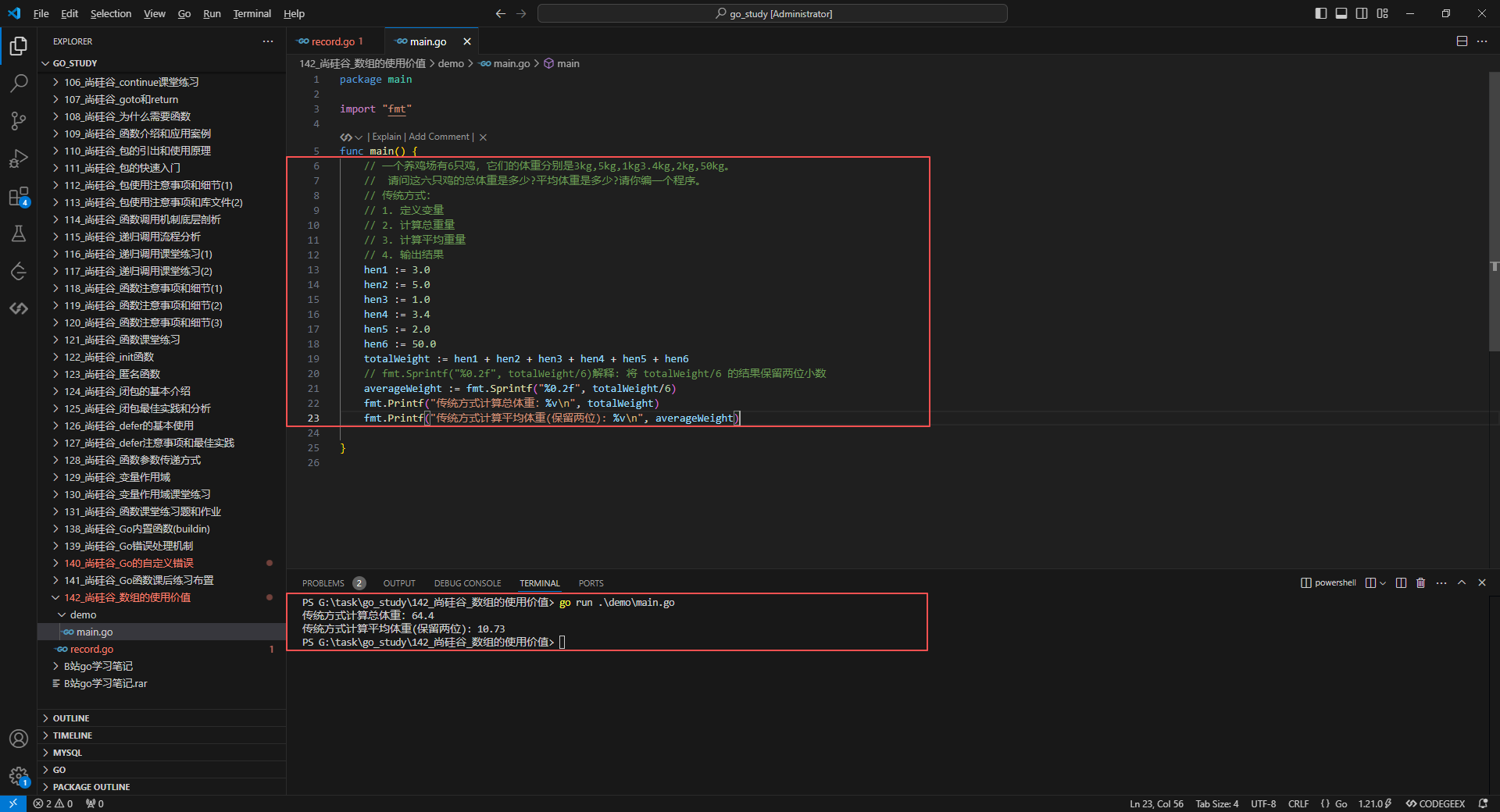1500x812 pixels.
Task: Expand the MYSQL section
Action: (x=162, y=753)
